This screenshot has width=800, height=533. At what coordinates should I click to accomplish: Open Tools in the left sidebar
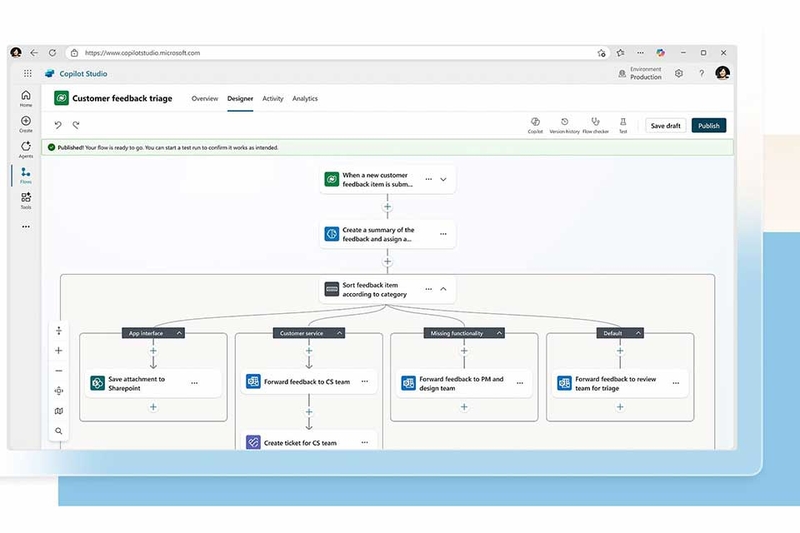point(26,200)
